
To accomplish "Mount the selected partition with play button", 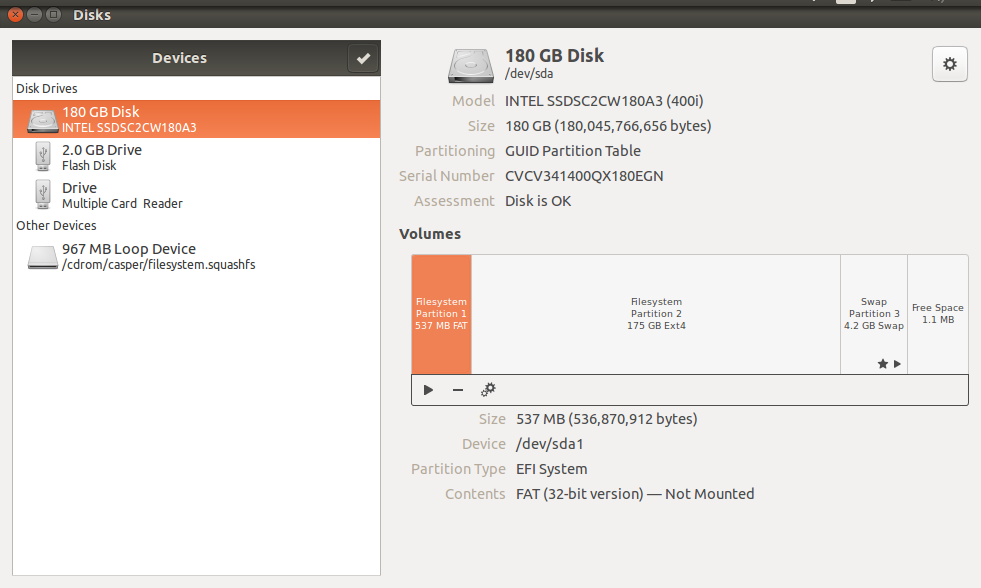I will coord(429,390).
